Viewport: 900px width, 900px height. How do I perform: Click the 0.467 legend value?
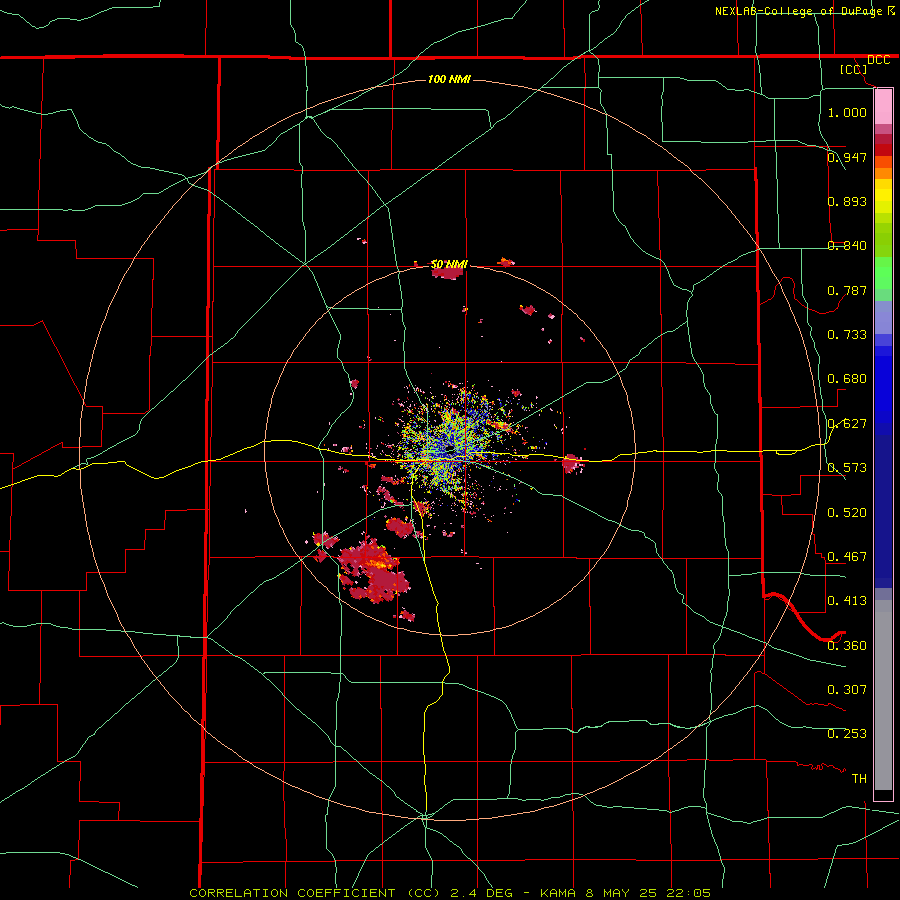[847, 557]
